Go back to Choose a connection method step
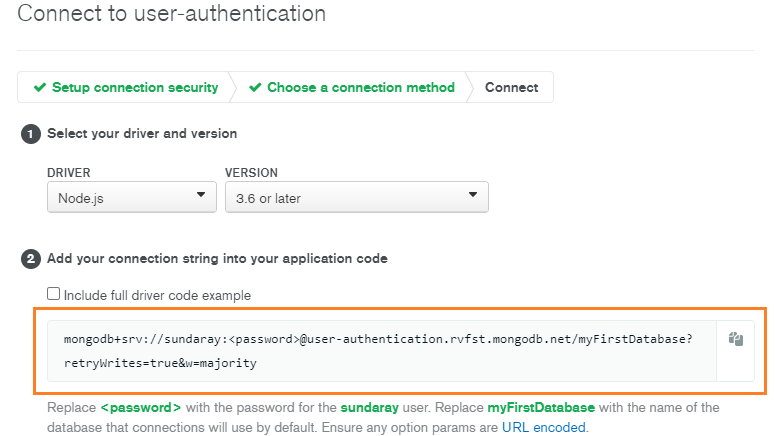 [360, 88]
